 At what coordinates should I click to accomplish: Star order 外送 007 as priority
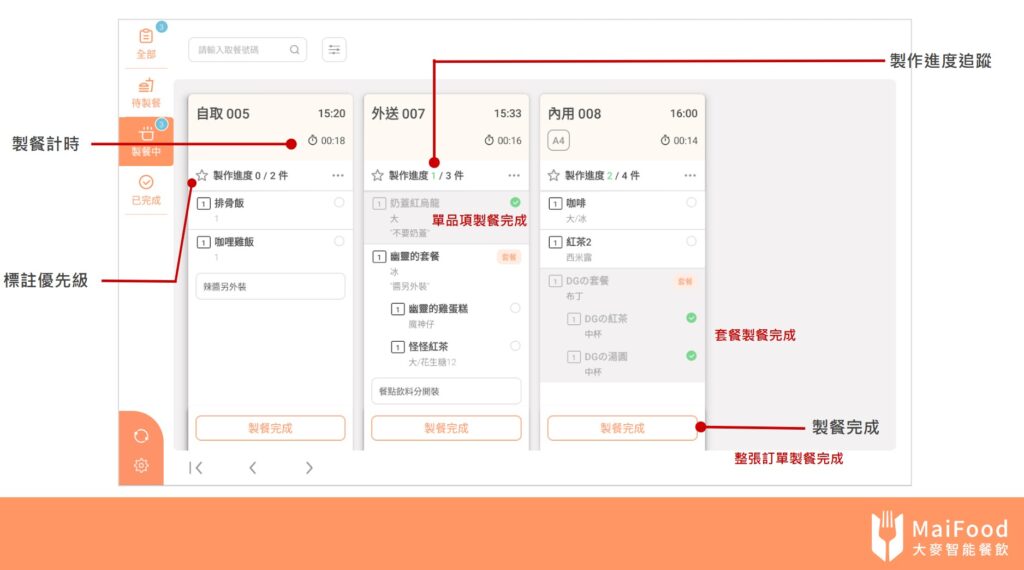377,175
